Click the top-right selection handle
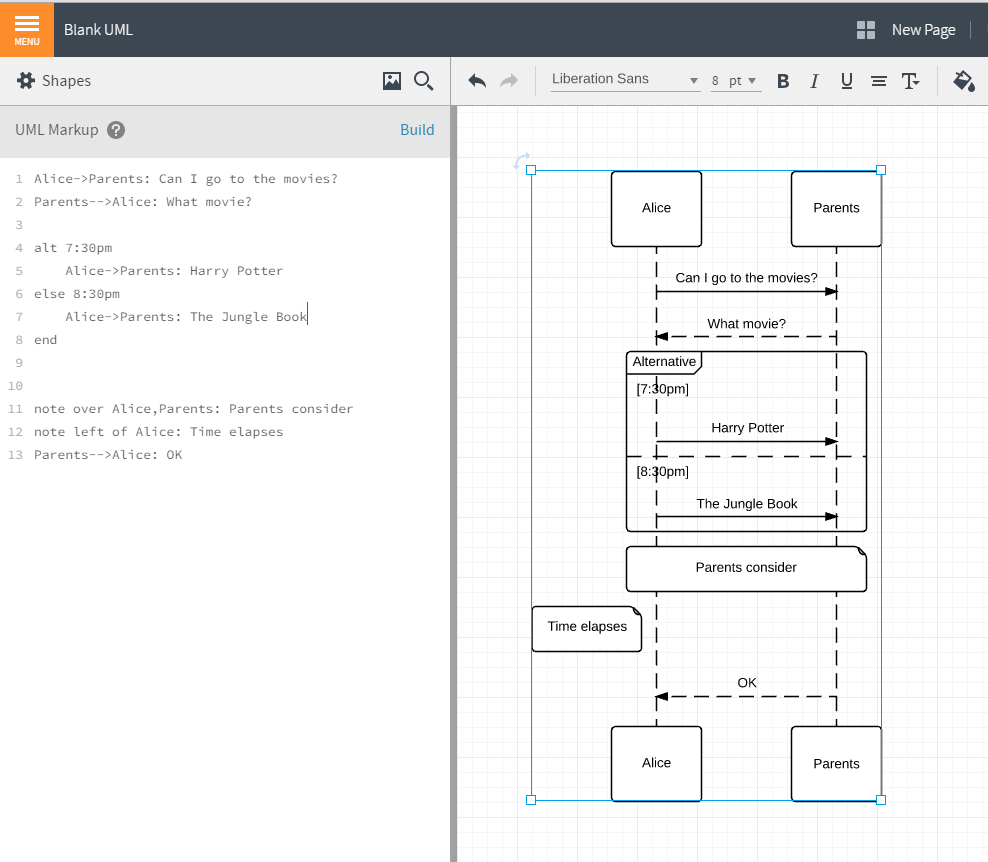Screen dimensions: 988x862 [x=881, y=170]
